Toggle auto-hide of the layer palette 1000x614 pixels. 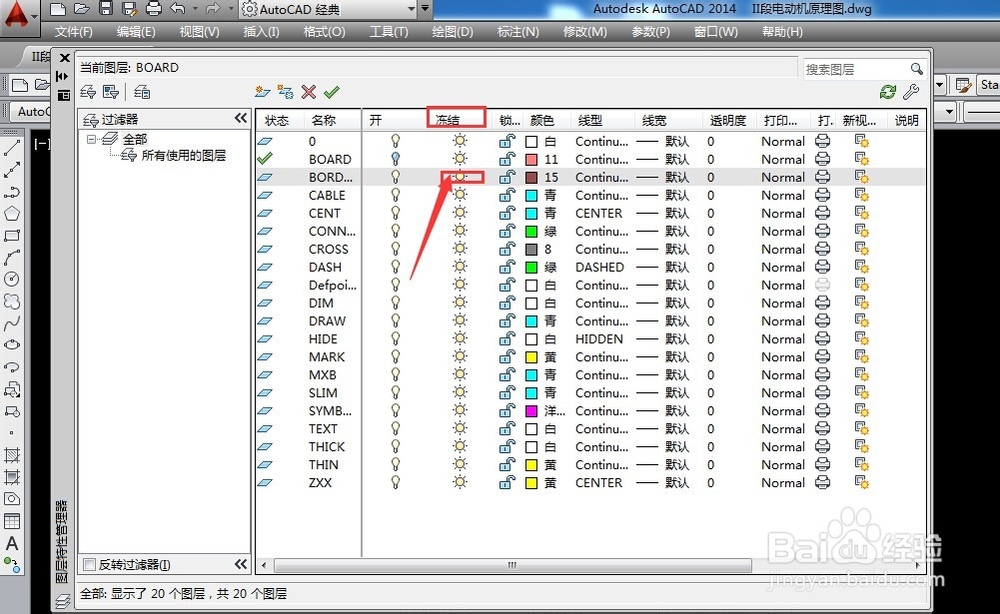(62, 77)
